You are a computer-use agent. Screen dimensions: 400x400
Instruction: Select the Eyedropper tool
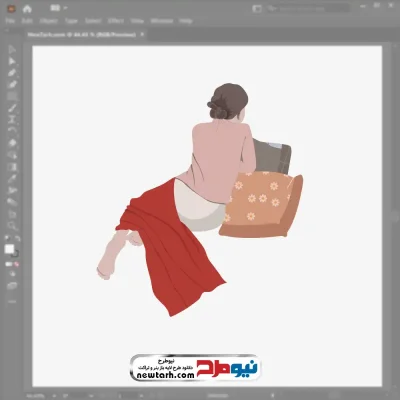click(x=12, y=178)
